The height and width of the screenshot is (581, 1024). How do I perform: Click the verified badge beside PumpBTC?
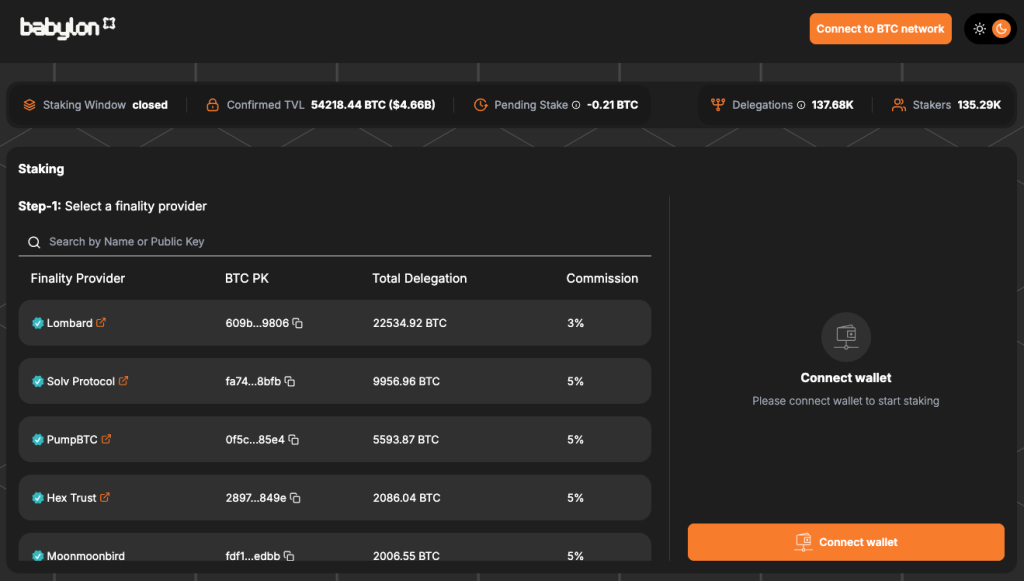pyautogui.click(x=36, y=439)
